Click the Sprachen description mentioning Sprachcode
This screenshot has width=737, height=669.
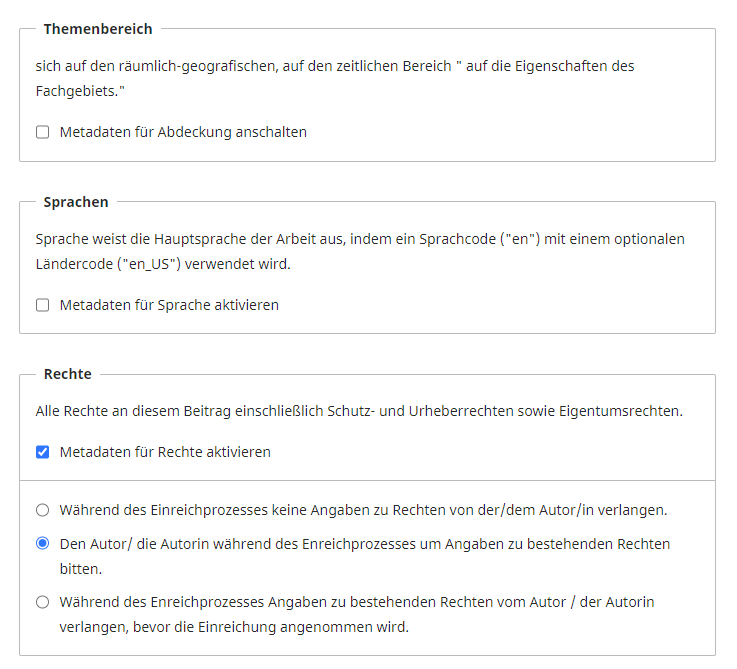click(360, 240)
